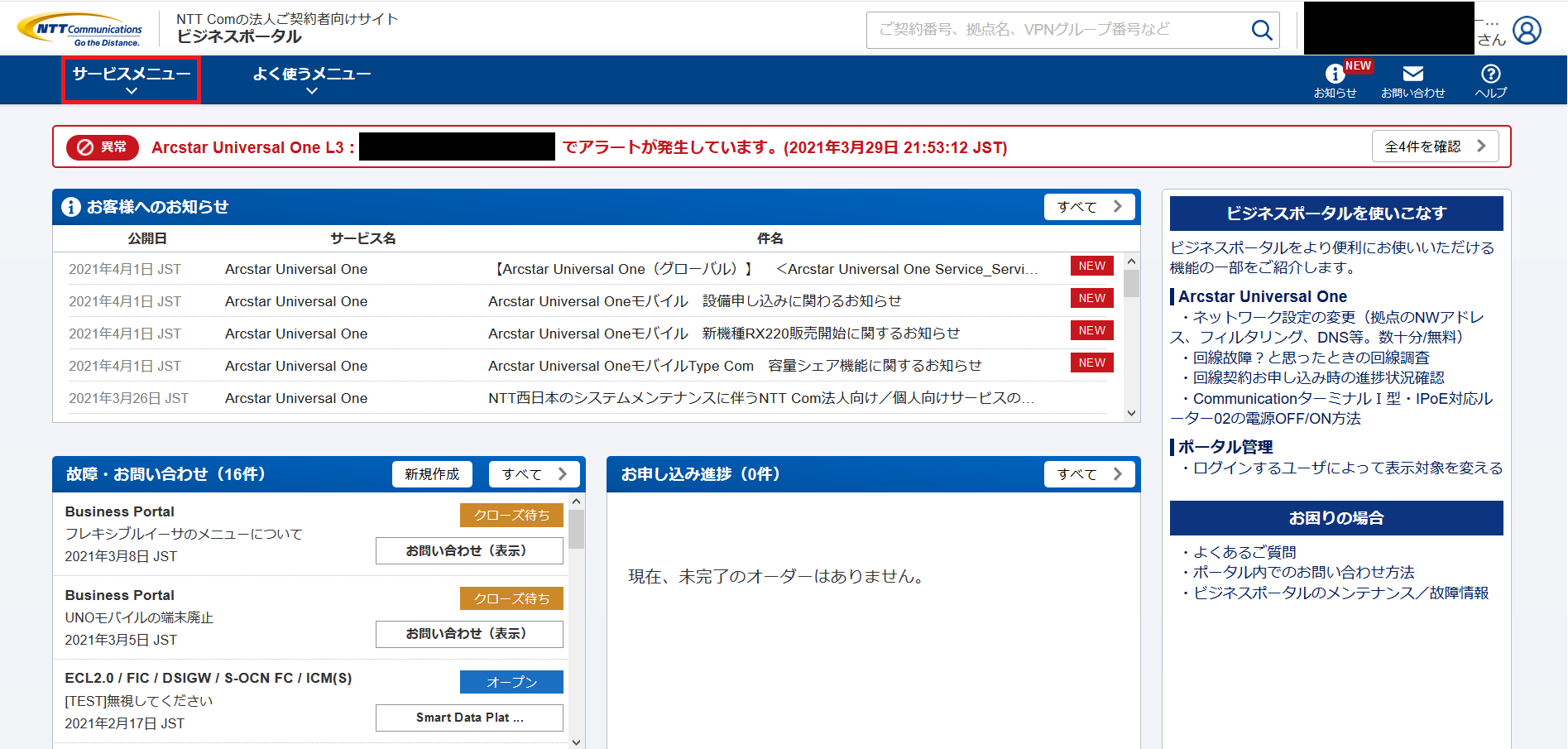Open ログインするユーザによって表示対象を変える link

1347,468
